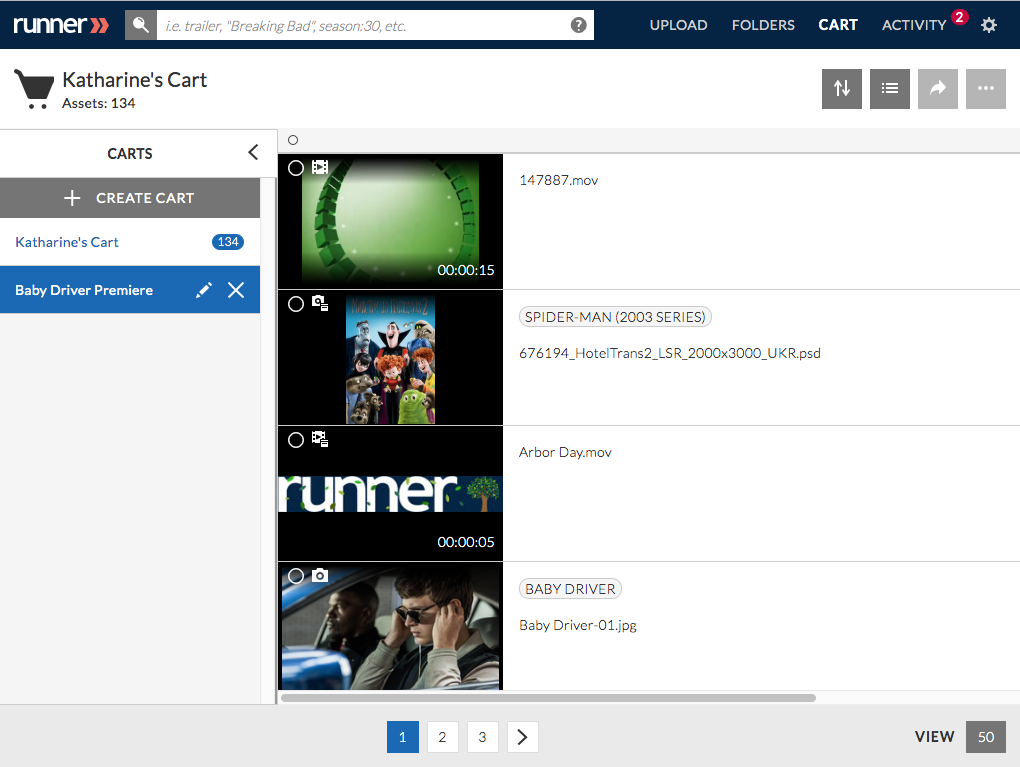Viewport: 1020px width, 767px height.
Task: Click the sort arrows button
Action: (842, 88)
